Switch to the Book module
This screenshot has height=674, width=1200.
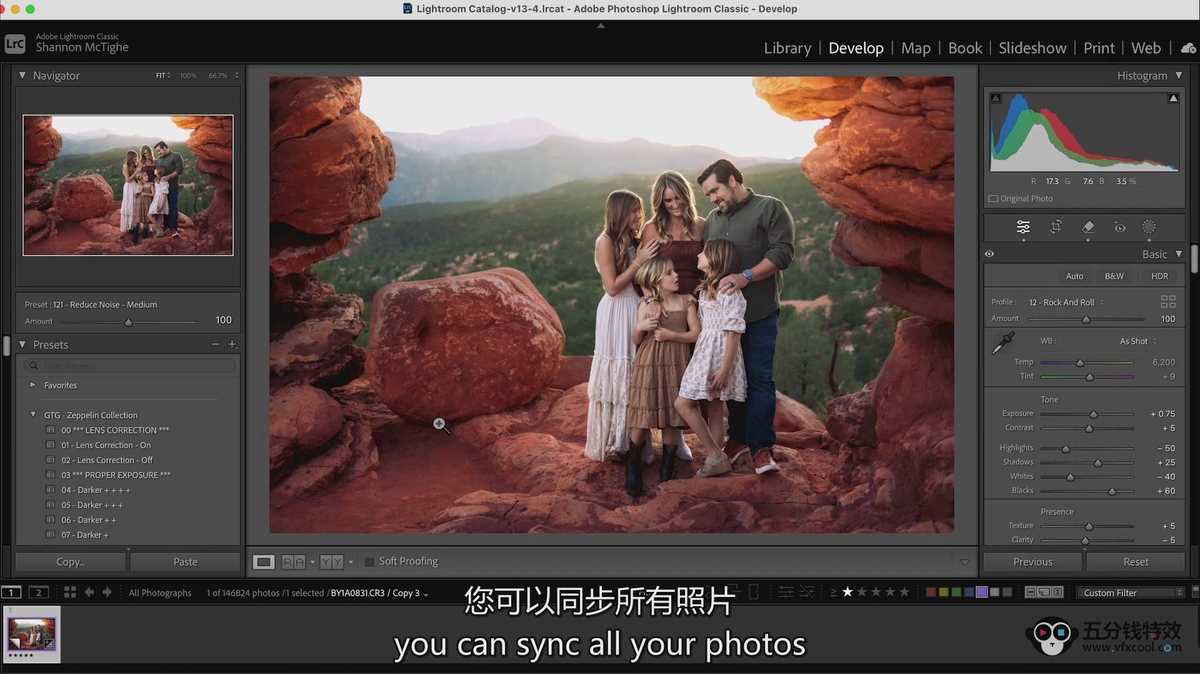pyautogui.click(x=965, y=47)
